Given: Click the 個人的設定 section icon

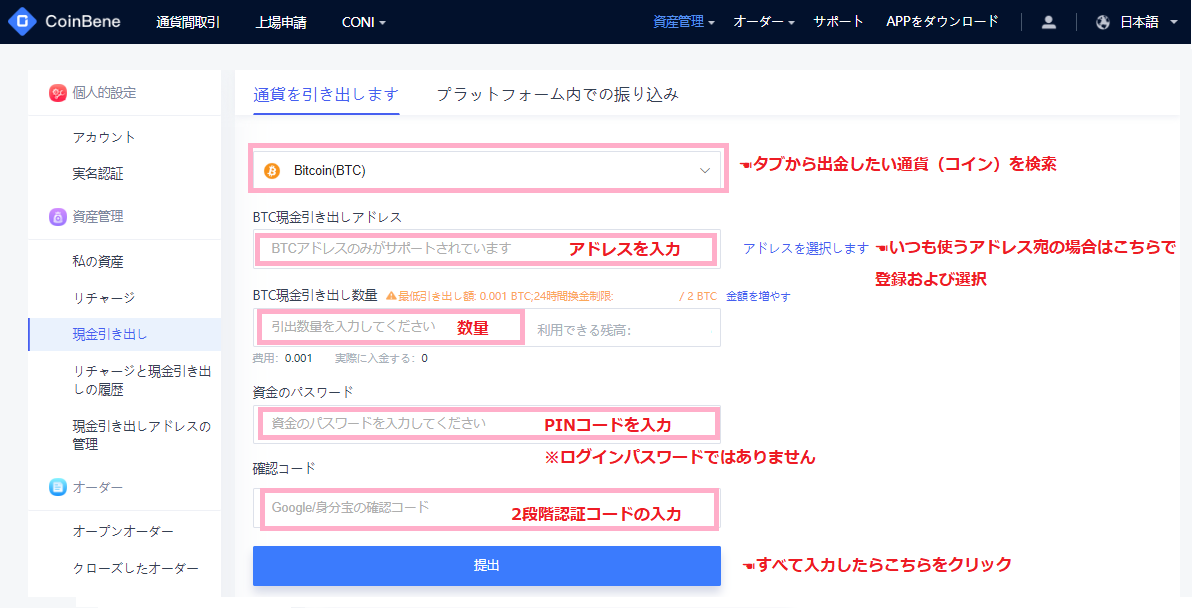Looking at the screenshot, I should point(58,93).
